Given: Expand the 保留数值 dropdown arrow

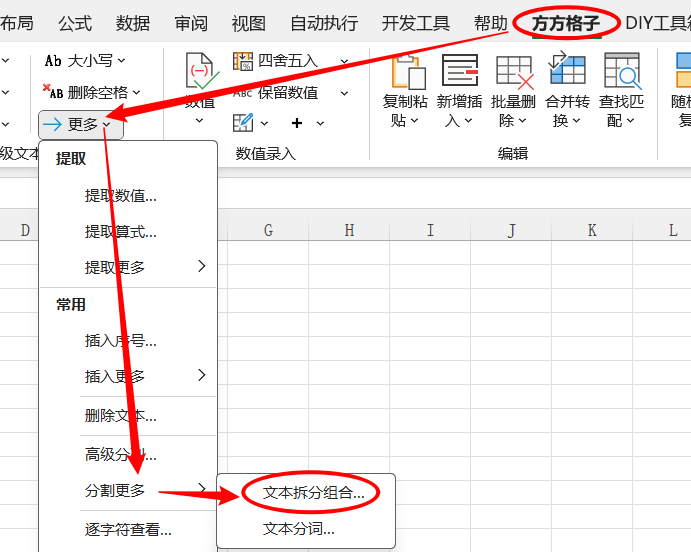Looking at the screenshot, I should (x=345, y=93).
